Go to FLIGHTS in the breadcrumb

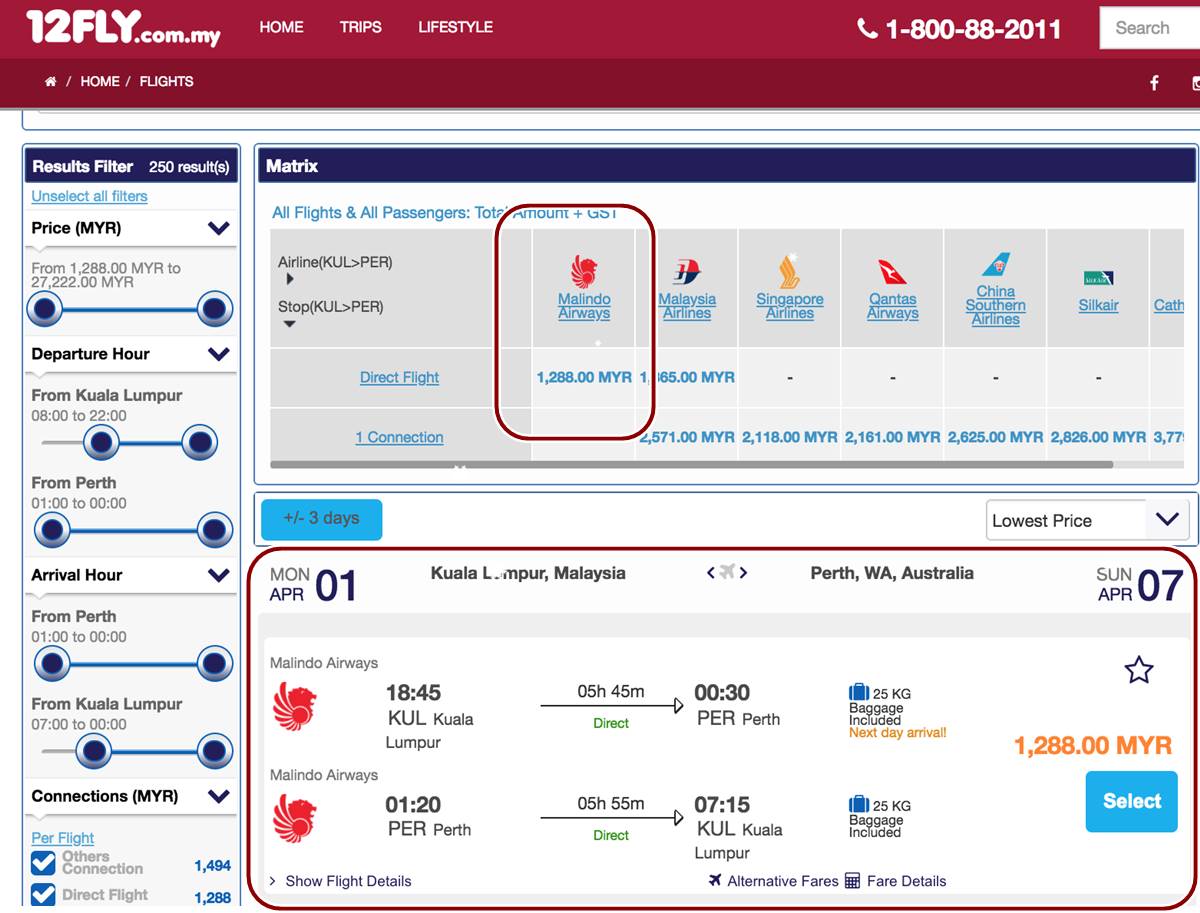point(167,82)
